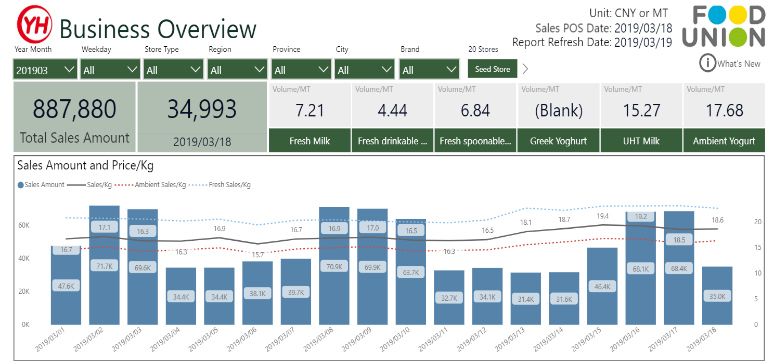The image size is (774, 364).
Task: Click the 15.27 Volume/MT value
Action: (x=641, y=111)
